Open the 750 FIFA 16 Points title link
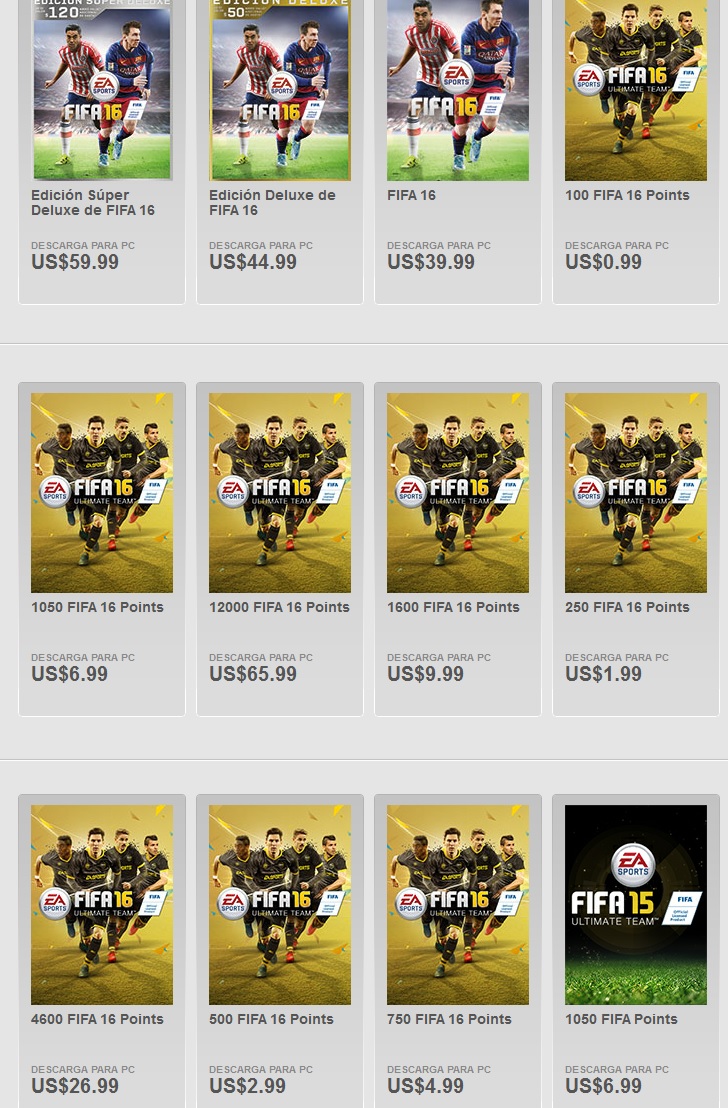 tap(450, 1019)
